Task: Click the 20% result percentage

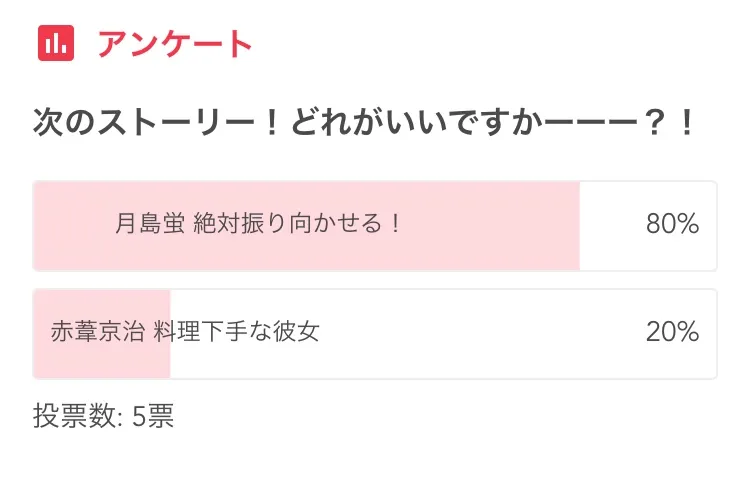Action: 672,333
